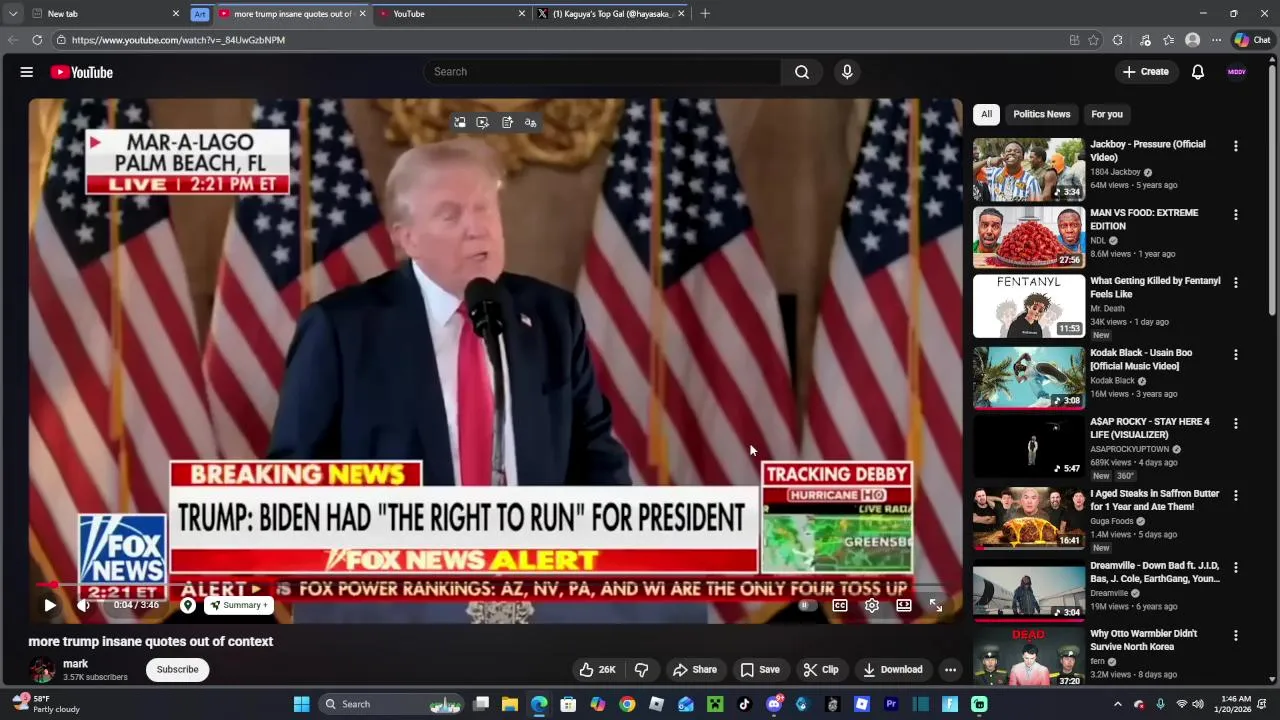This screenshot has height=720, width=1280.
Task: Open Adobe Premiere Pro from taskbar
Action: click(x=891, y=704)
